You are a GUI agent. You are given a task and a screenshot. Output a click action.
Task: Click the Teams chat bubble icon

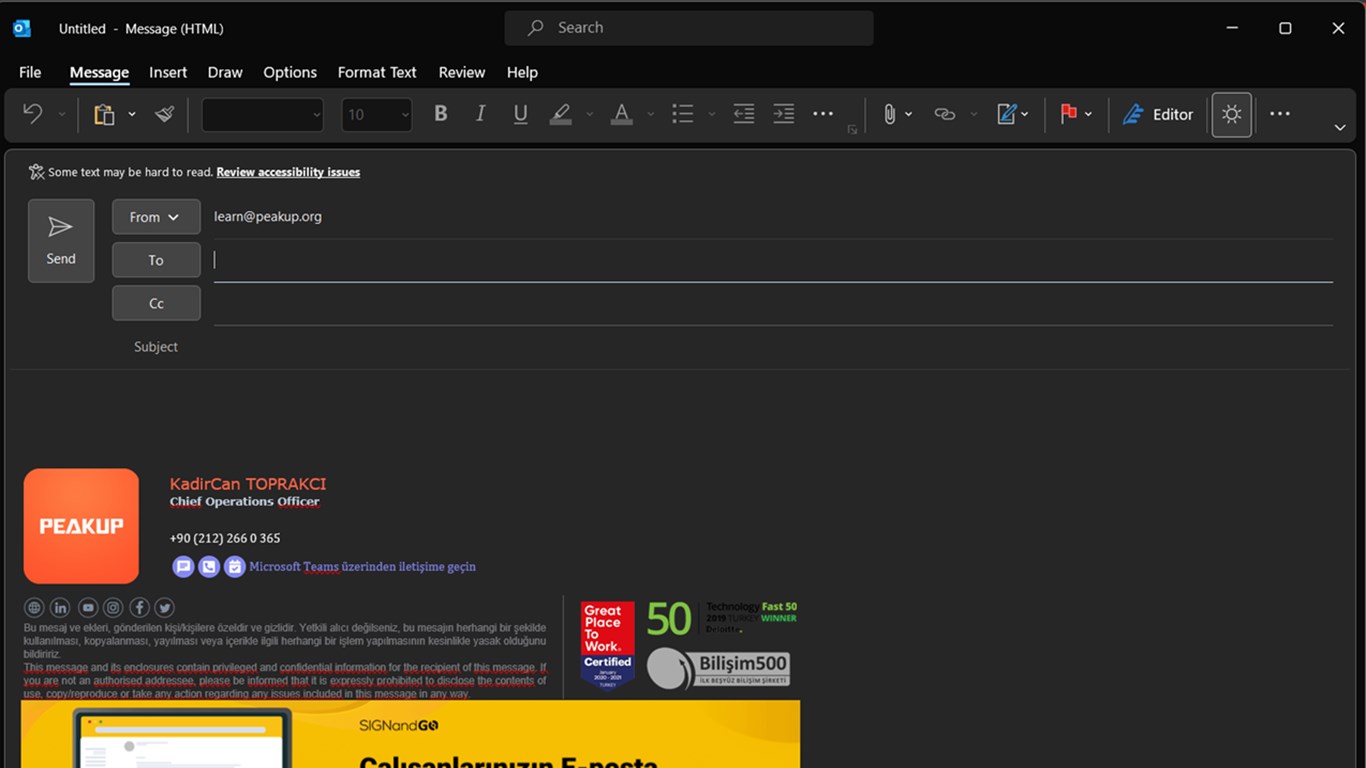[183, 567]
